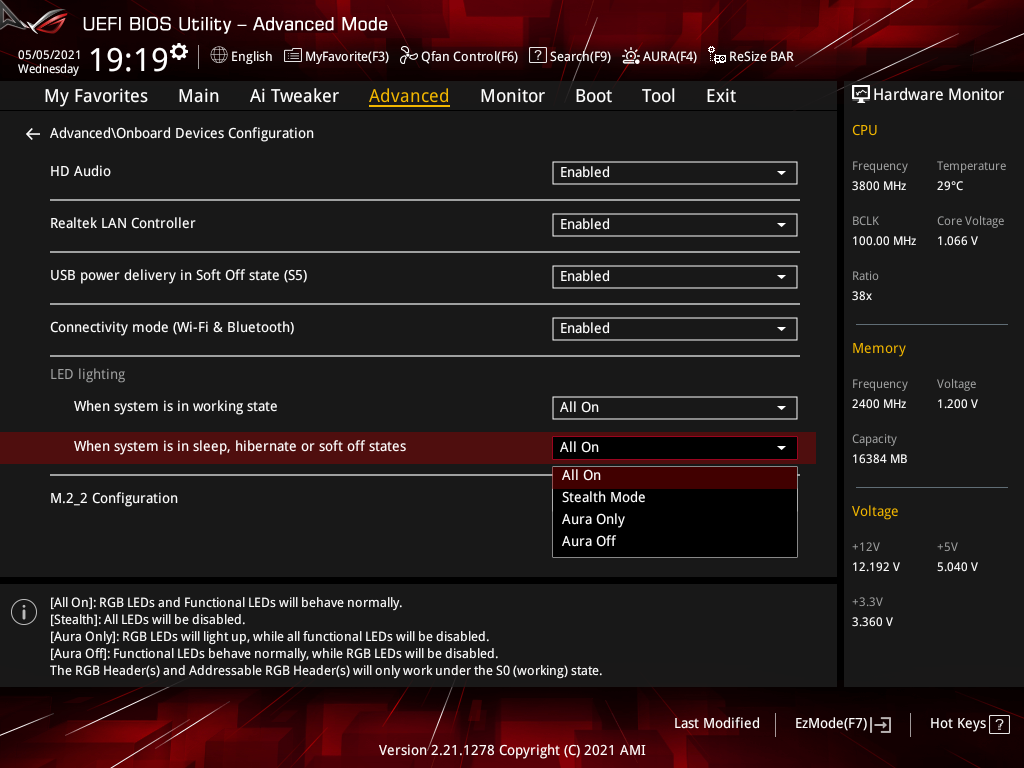Select Connectivity mode row label
This screenshot has height=768, width=1024.
point(172,327)
